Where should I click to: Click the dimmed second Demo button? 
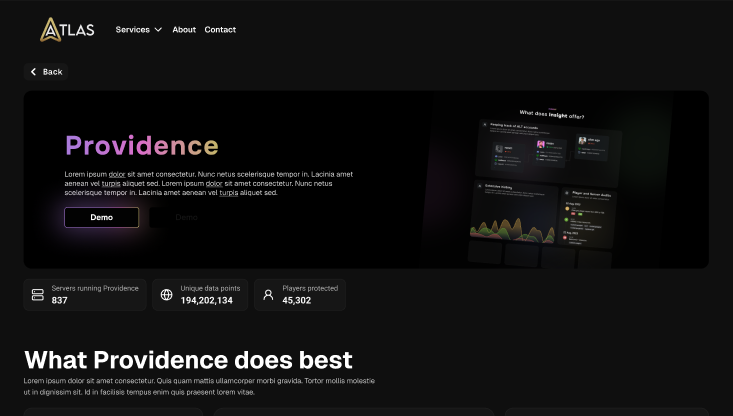pos(186,217)
